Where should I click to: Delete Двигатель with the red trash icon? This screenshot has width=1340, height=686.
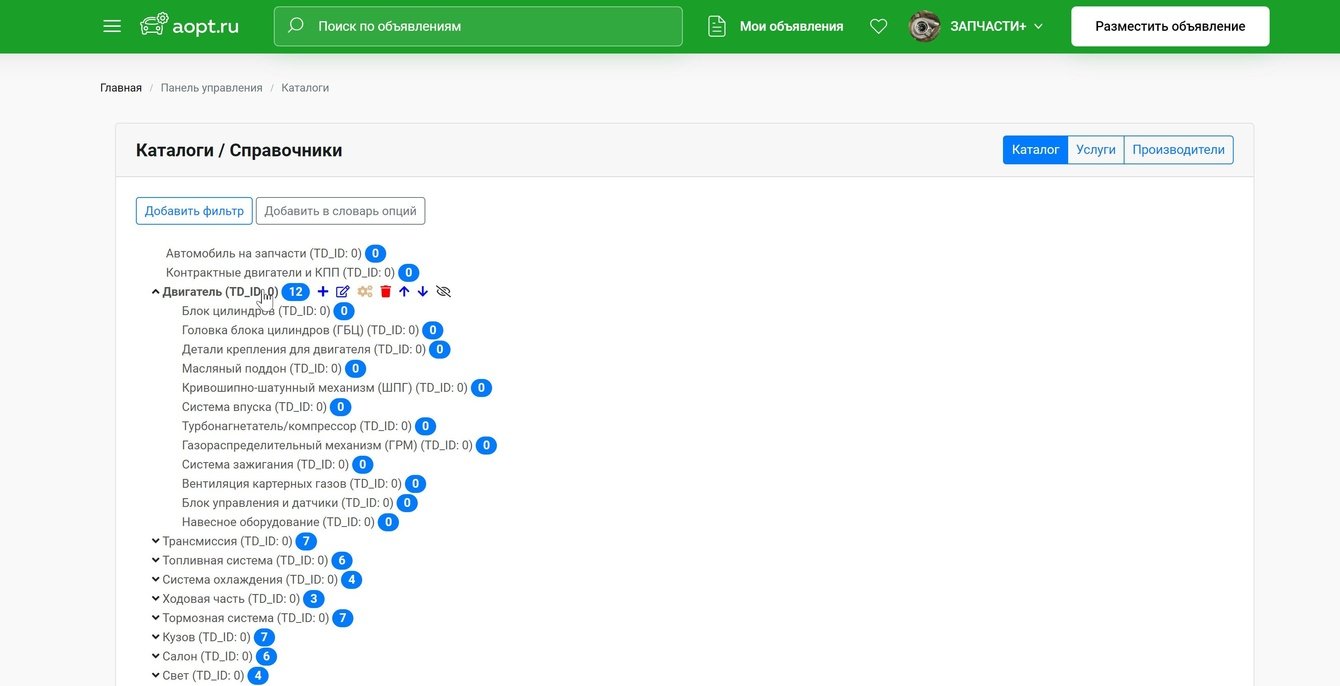click(x=386, y=292)
